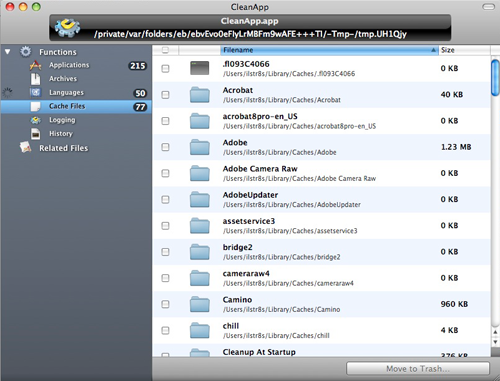Click the Acrobat folder icon
Image resolution: width=500 pixels, height=381 pixels.
[x=200, y=95]
